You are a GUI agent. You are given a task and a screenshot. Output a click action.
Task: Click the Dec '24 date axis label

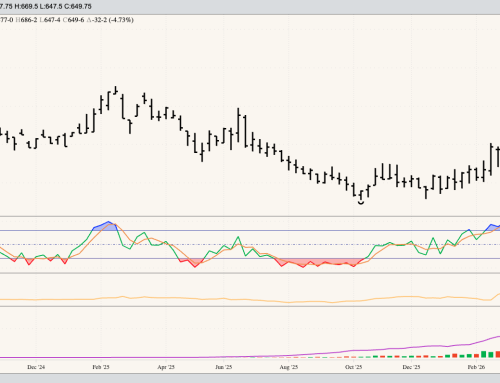click(36, 367)
